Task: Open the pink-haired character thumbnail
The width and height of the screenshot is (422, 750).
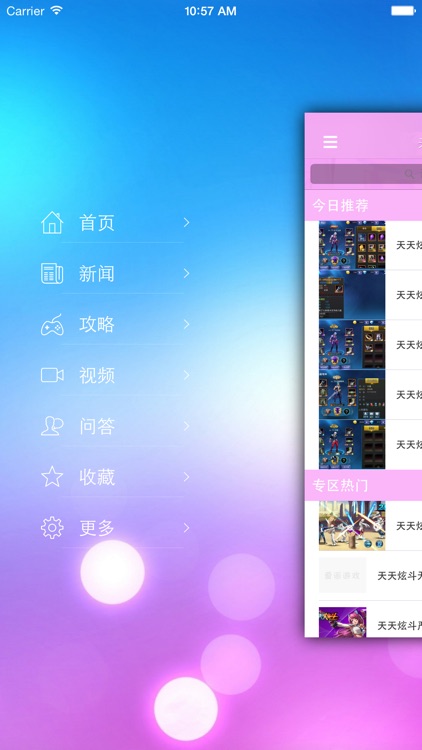Action: pyautogui.click(x=343, y=622)
